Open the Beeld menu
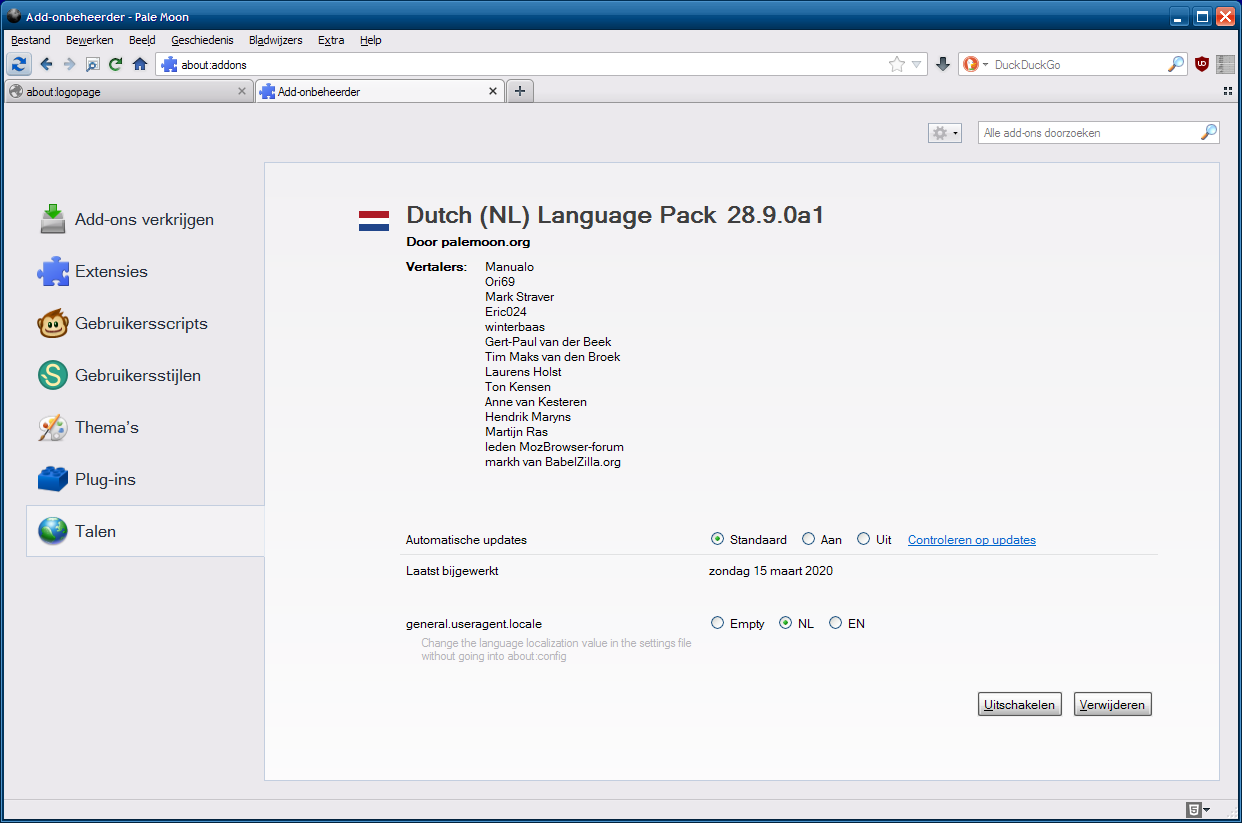This screenshot has width=1242, height=823. click(x=142, y=40)
